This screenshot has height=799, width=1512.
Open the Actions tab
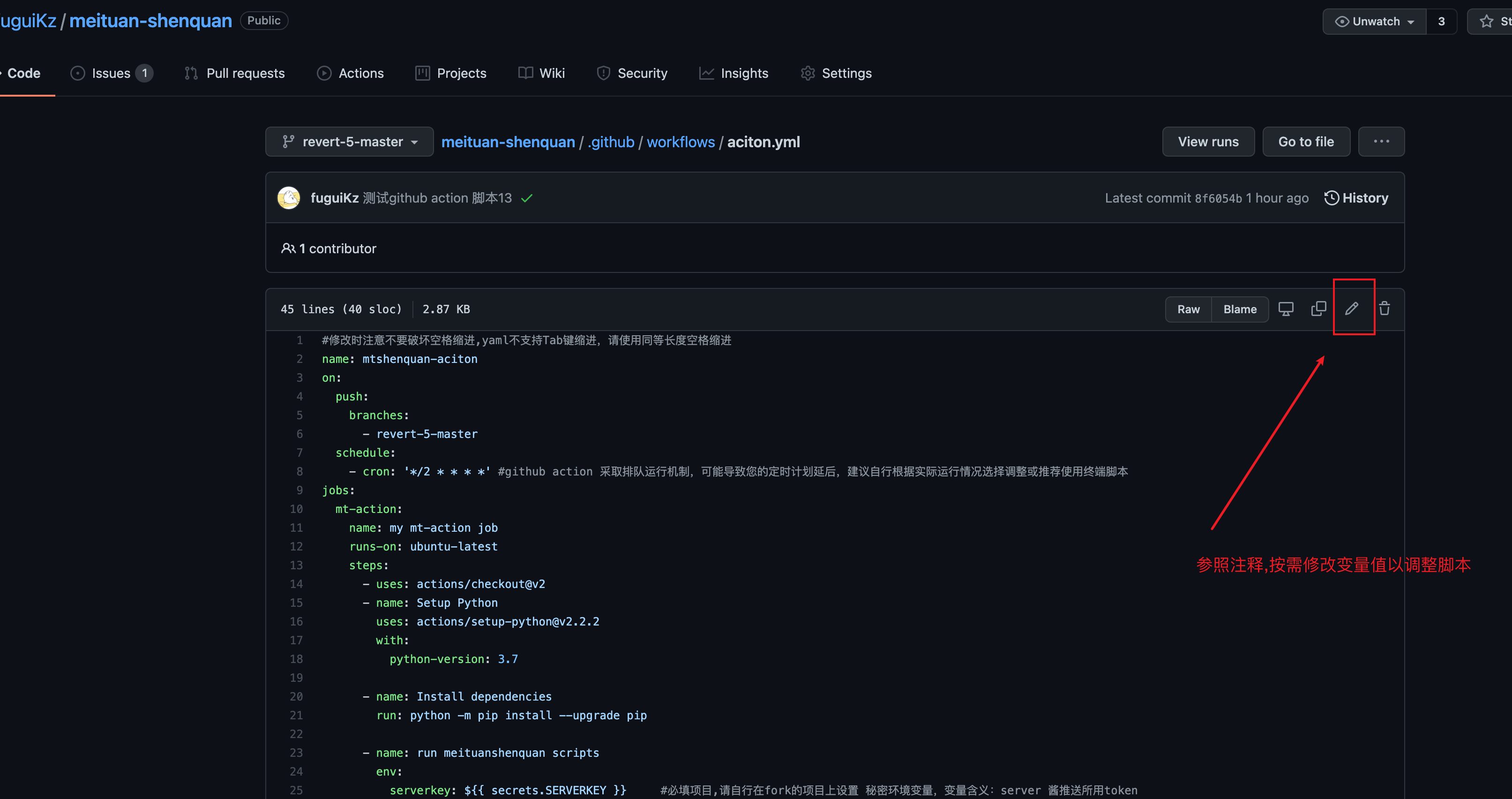click(x=351, y=74)
